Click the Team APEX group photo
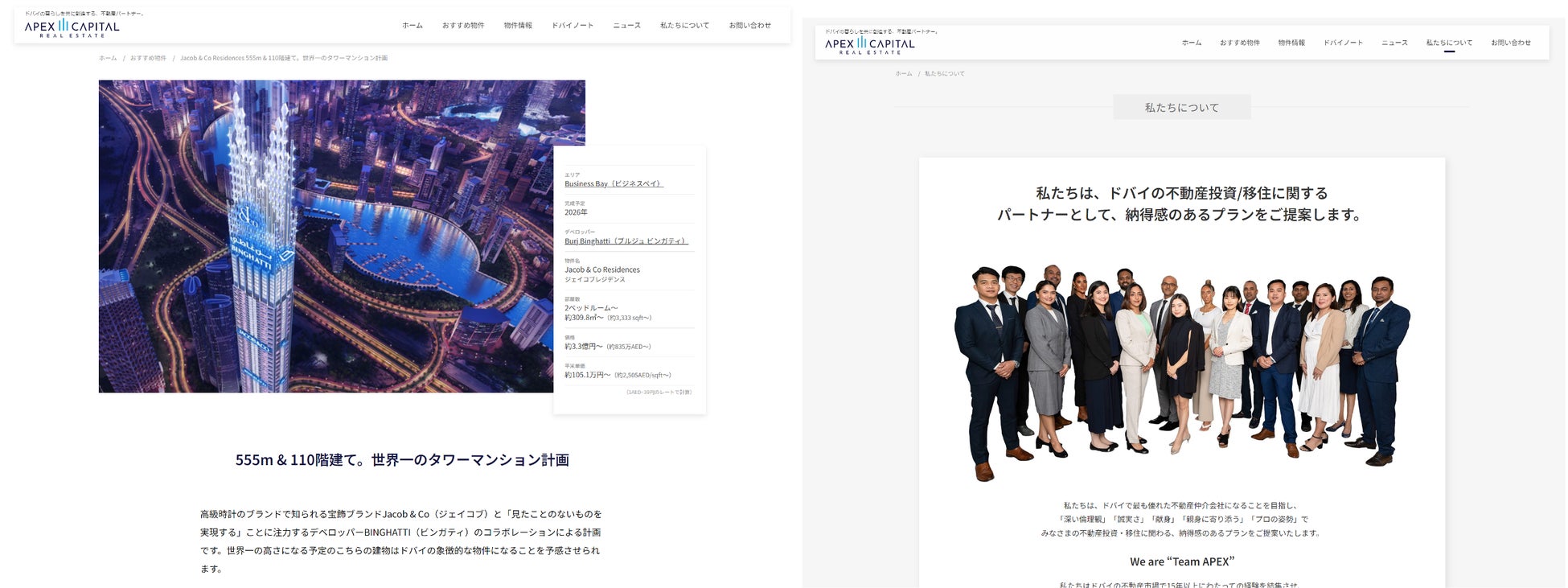 click(1182, 372)
